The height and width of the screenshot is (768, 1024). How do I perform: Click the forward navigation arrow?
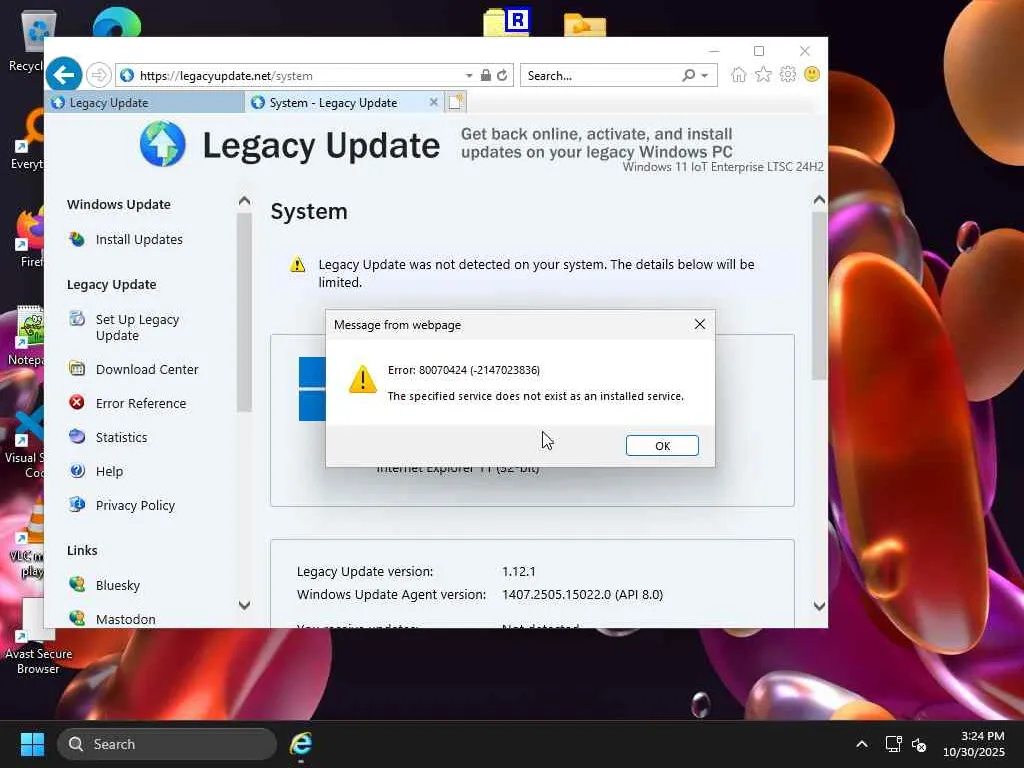98,75
